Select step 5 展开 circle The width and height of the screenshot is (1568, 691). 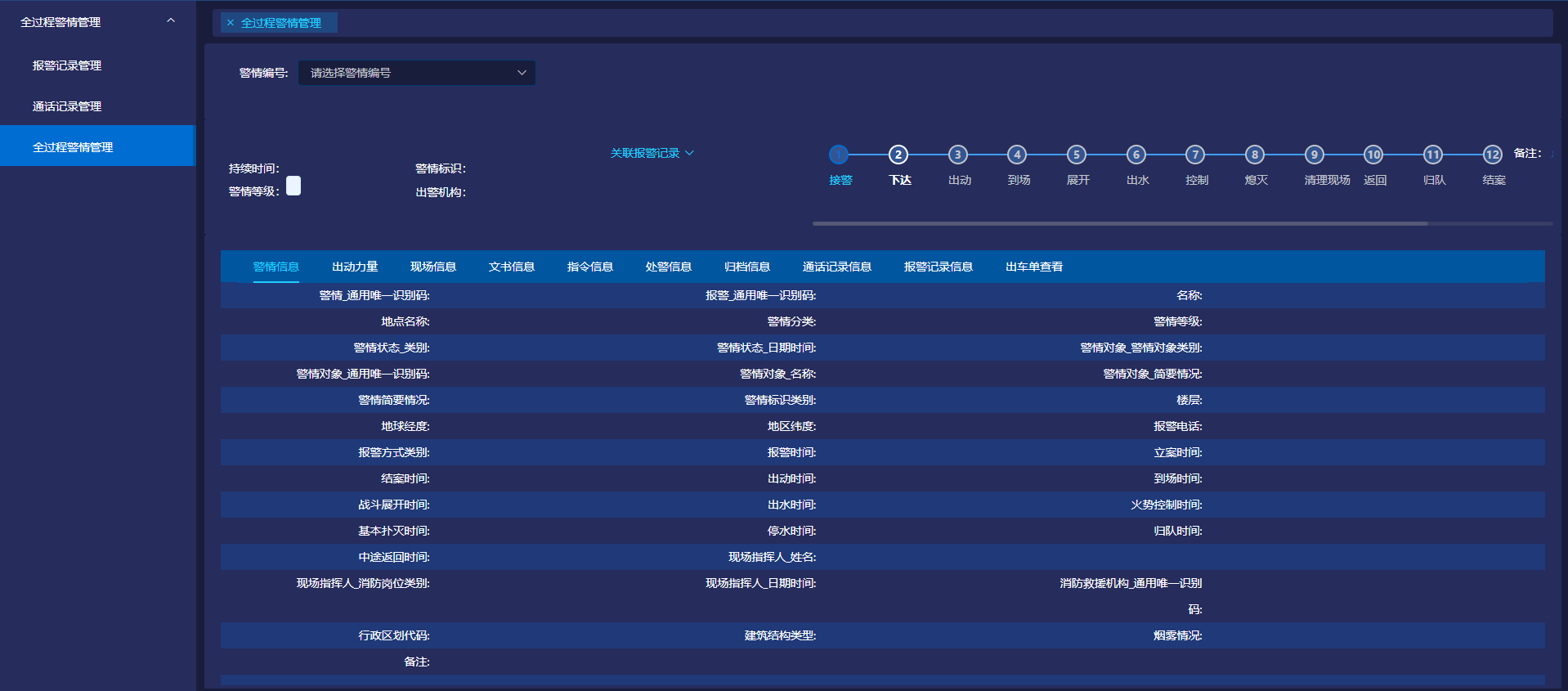click(1076, 155)
